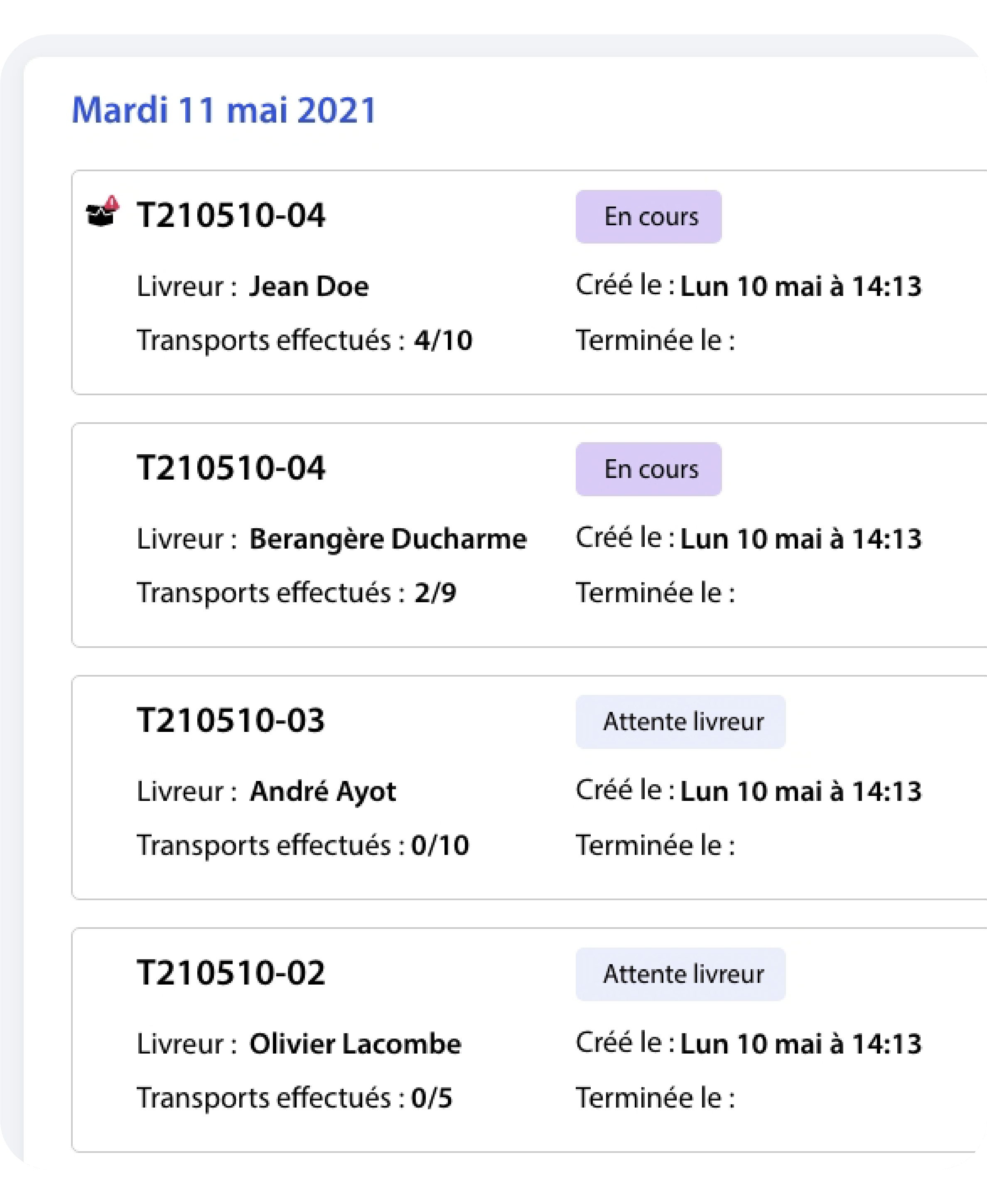Open tour T210510-03

click(231, 721)
